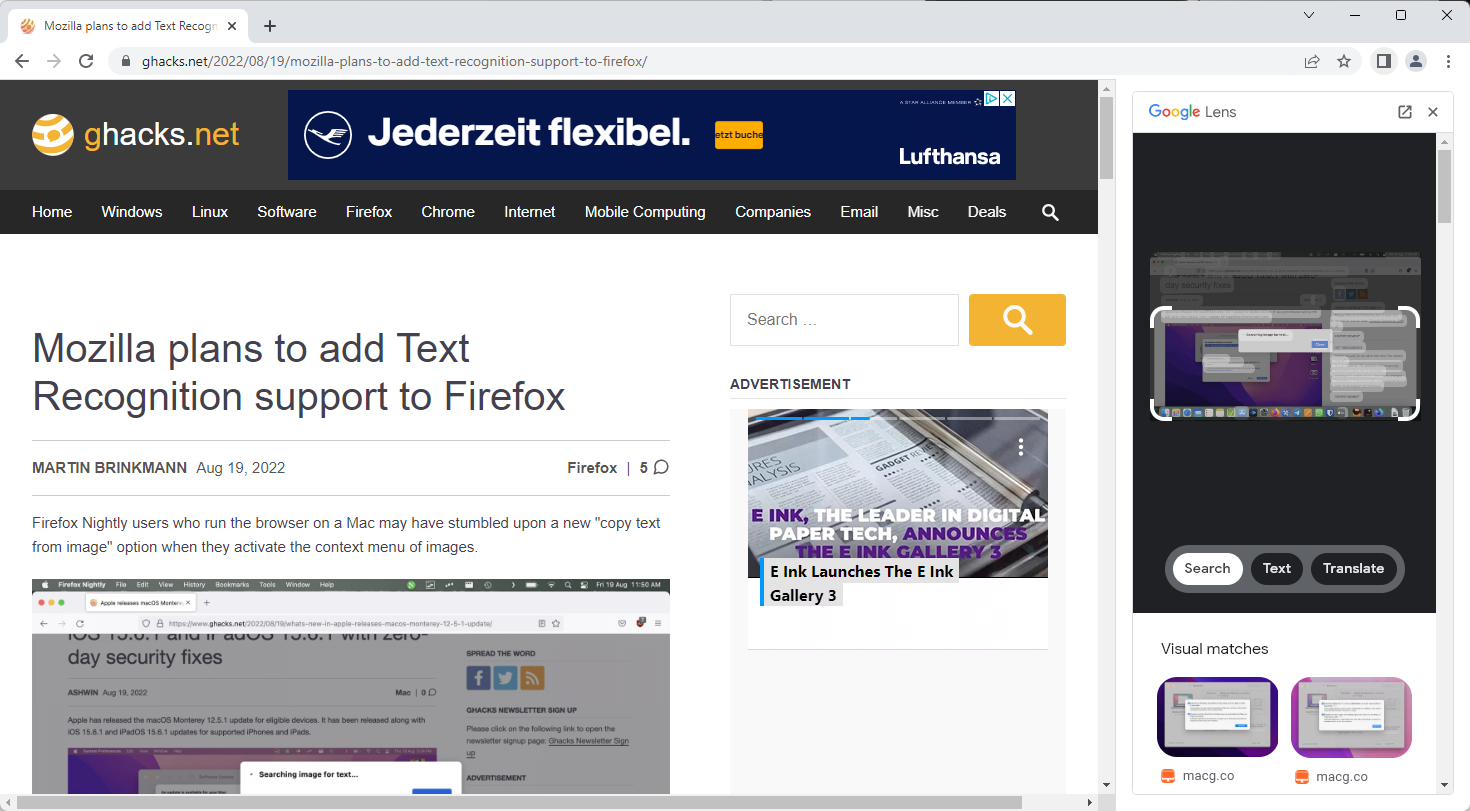Click the comments bubble icon beside 5

click(x=661, y=467)
